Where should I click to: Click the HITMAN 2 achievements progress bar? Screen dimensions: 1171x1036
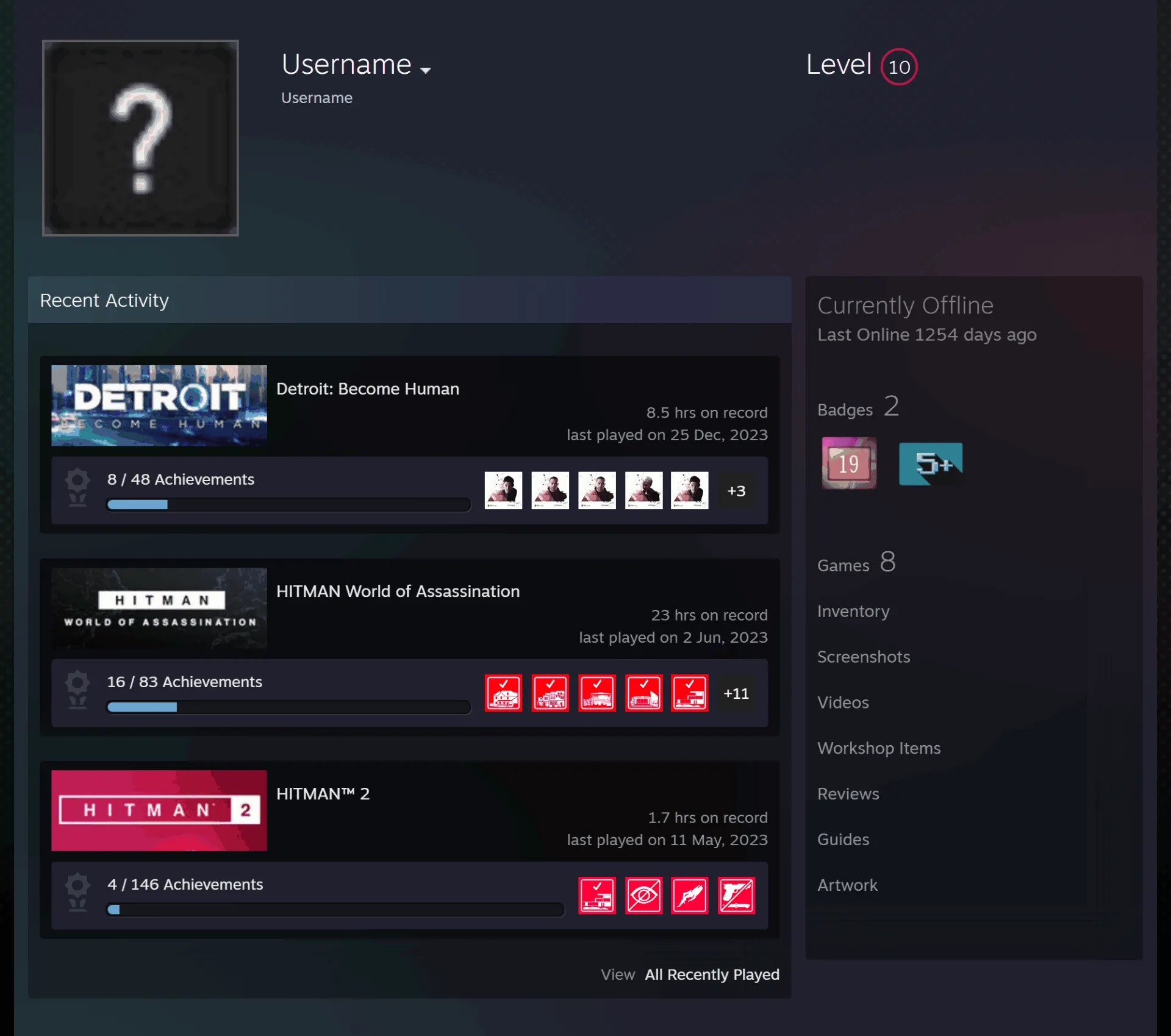[335, 909]
